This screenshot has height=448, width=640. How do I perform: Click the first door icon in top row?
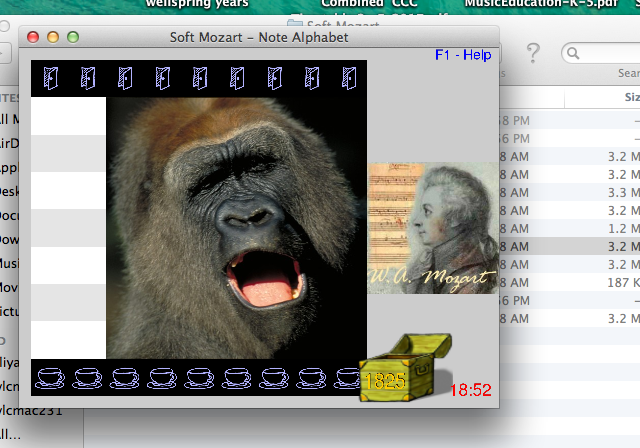pyautogui.click(x=51, y=78)
